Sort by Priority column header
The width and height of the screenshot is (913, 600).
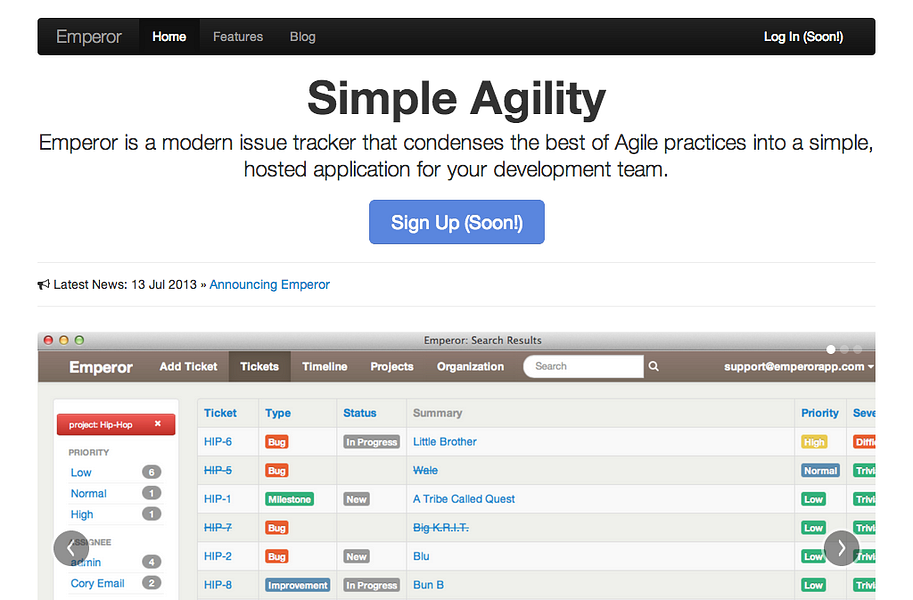pyautogui.click(x=820, y=413)
